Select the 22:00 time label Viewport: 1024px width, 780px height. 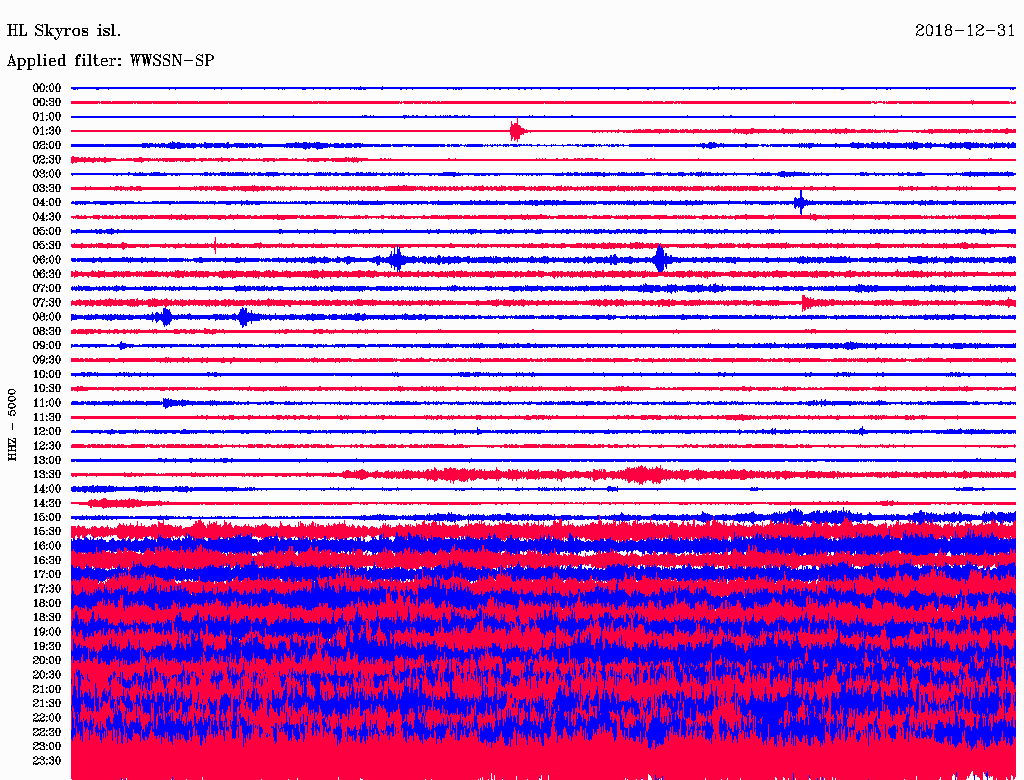[x=47, y=717]
